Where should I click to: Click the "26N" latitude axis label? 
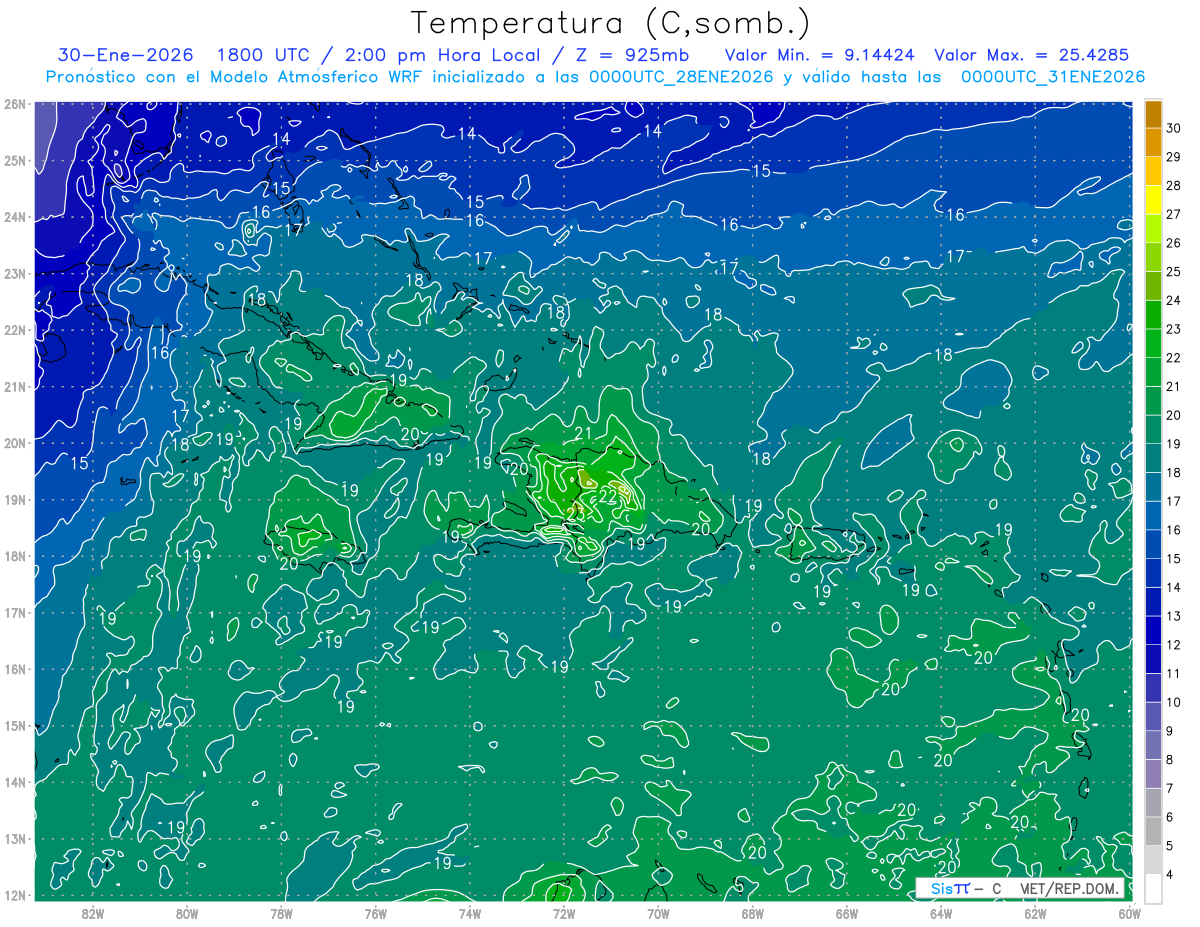tap(14, 103)
